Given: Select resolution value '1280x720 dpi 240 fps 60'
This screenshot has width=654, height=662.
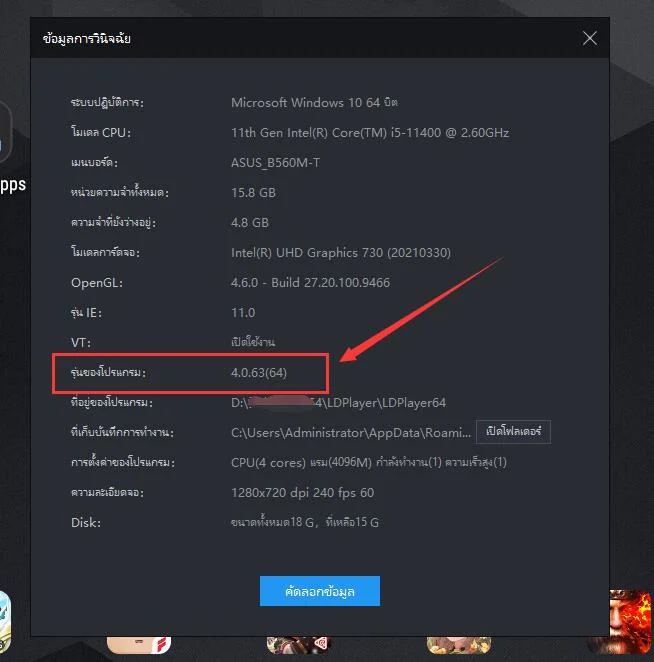Looking at the screenshot, I should (x=302, y=493).
